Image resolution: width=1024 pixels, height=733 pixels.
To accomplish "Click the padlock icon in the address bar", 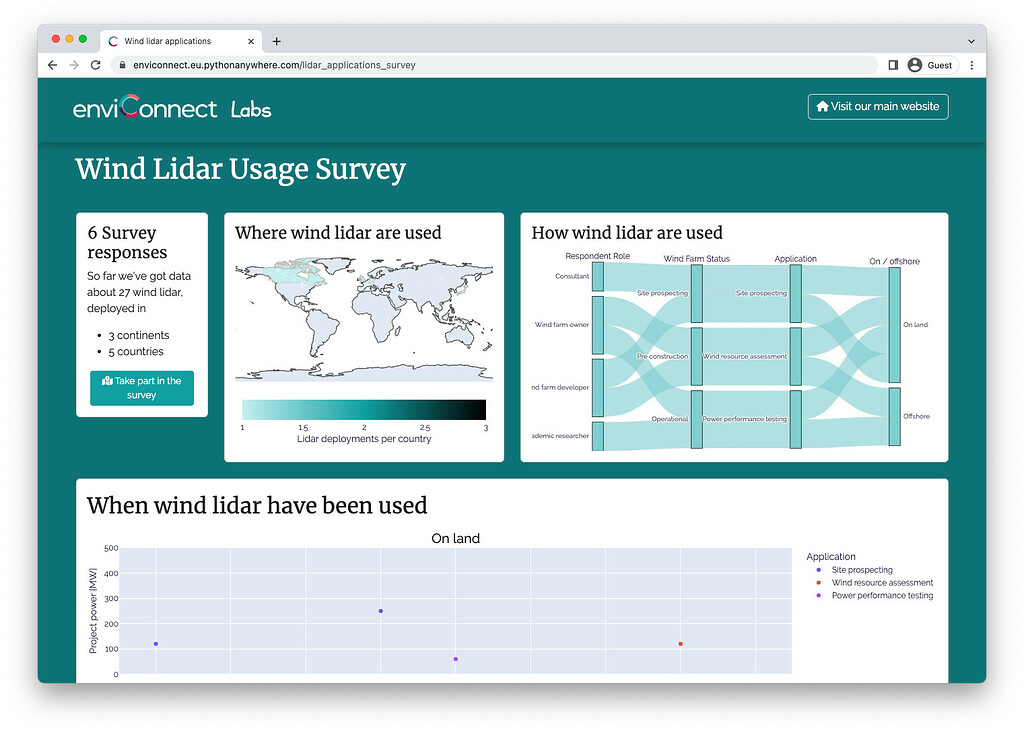I will click(122, 64).
